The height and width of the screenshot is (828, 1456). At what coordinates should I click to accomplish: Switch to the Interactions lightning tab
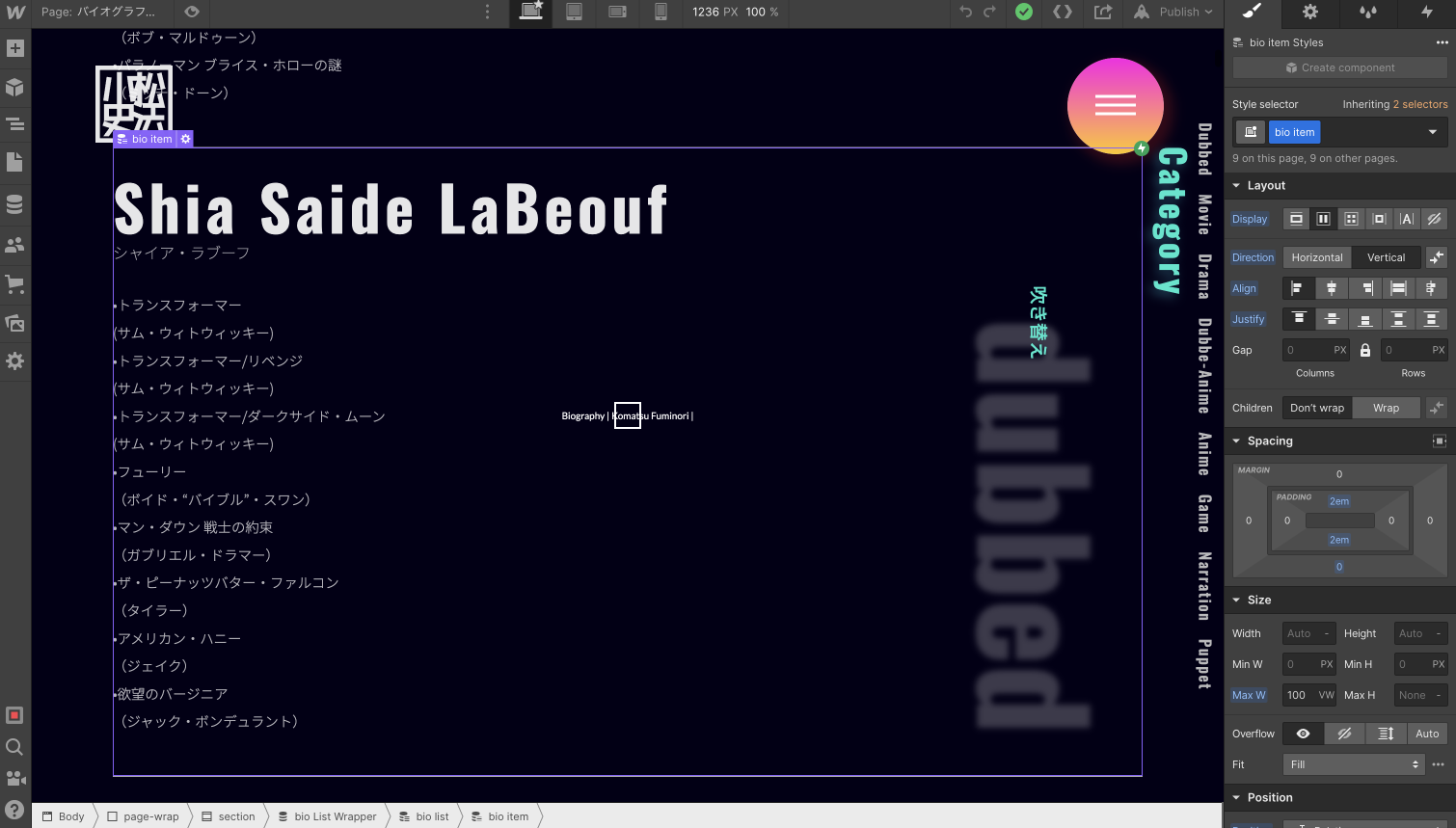pyautogui.click(x=1427, y=13)
